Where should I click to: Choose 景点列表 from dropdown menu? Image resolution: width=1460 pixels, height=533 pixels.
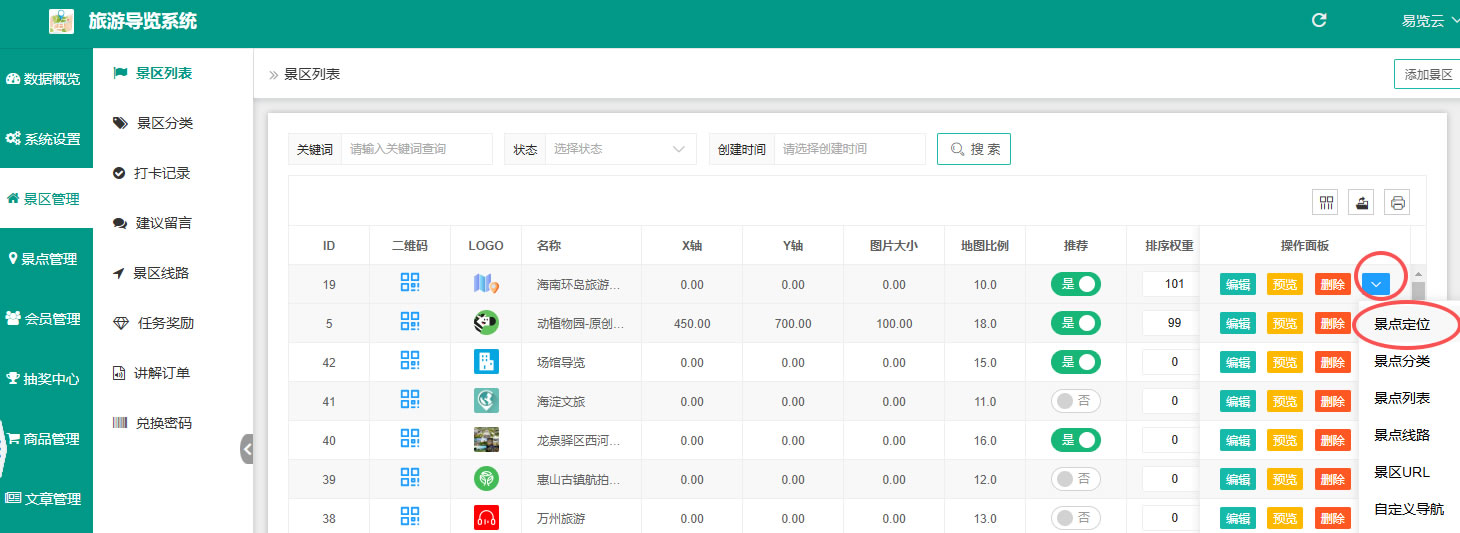(x=1402, y=398)
